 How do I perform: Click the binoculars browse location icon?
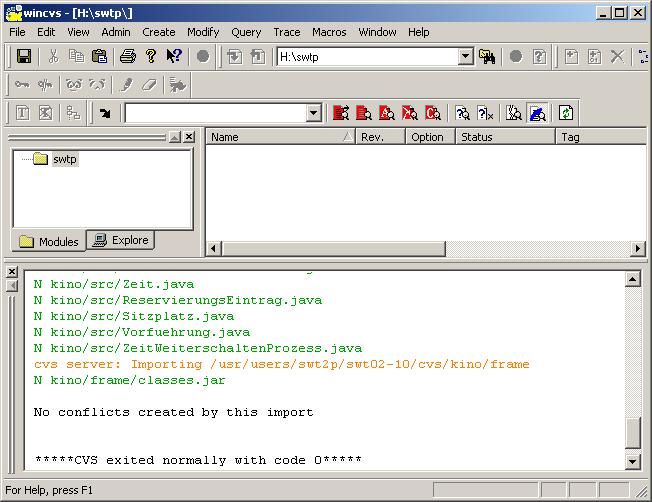tap(487, 57)
